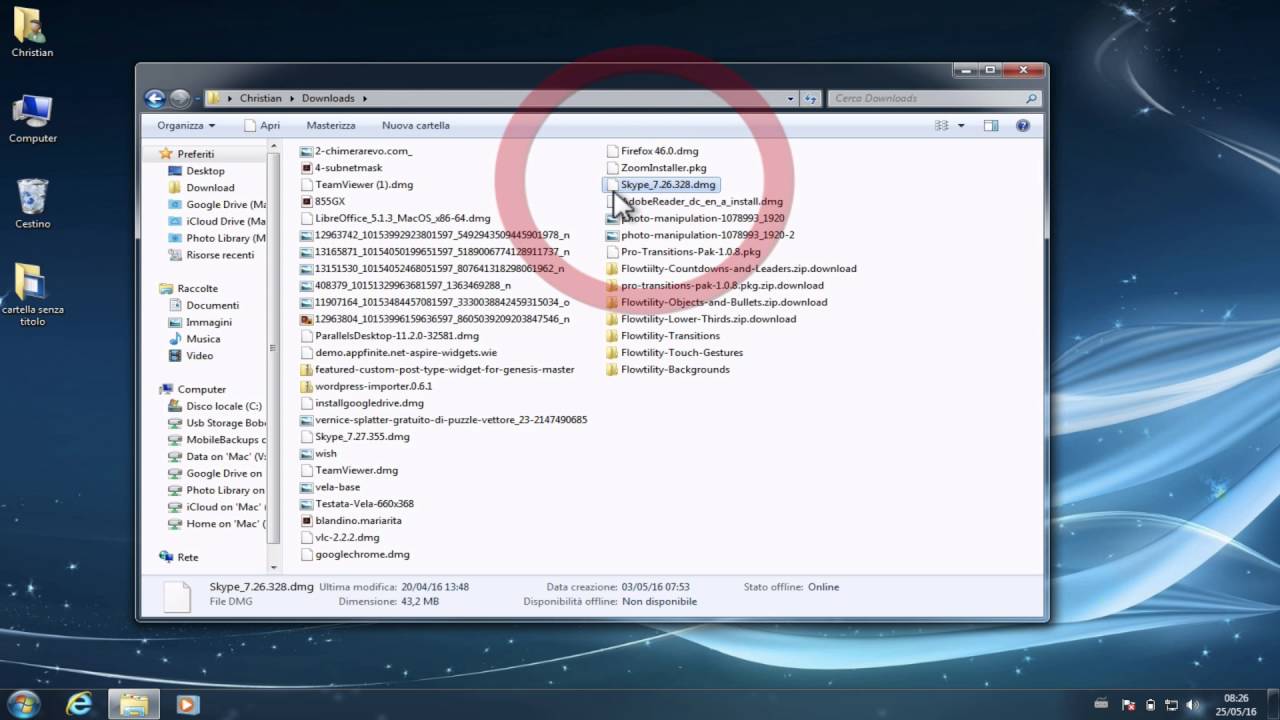The height and width of the screenshot is (720, 1280).
Task: Select the Firefox 46.0.dmg file
Action: (652, 151)
